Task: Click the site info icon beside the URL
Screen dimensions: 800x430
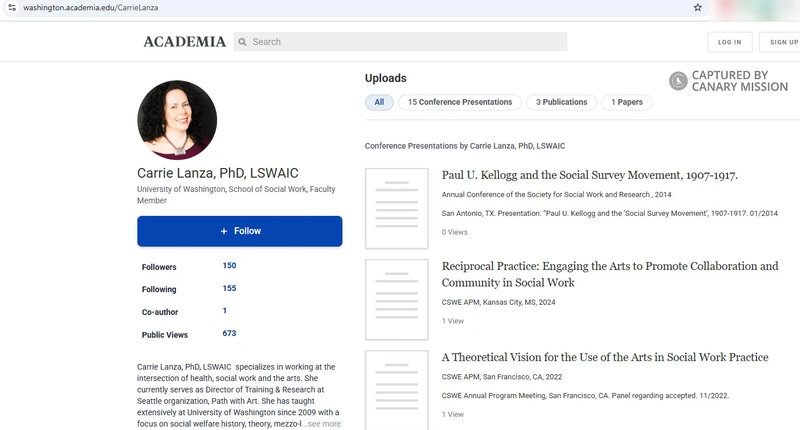Action: coord(12,8)
